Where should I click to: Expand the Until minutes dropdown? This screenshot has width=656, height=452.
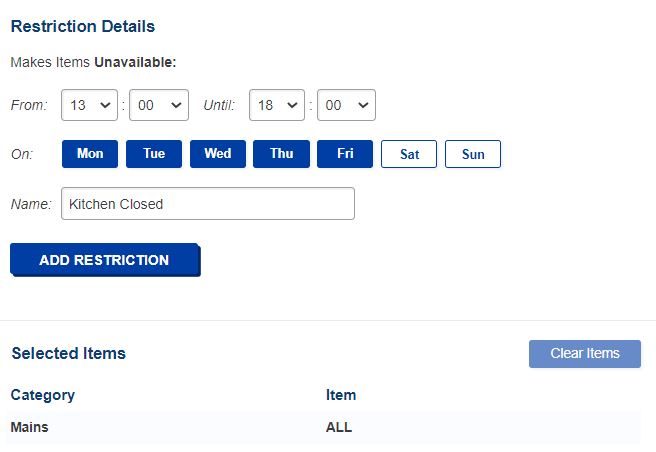point(345,104)
